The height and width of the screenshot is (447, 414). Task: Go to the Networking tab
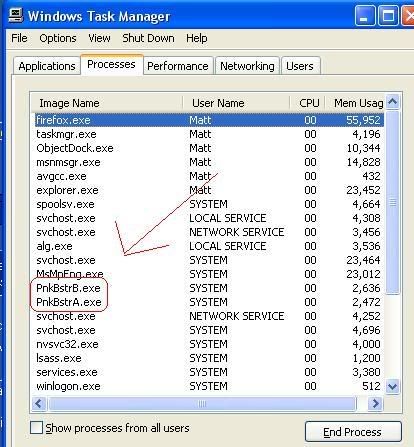click(x=247, y=66)
